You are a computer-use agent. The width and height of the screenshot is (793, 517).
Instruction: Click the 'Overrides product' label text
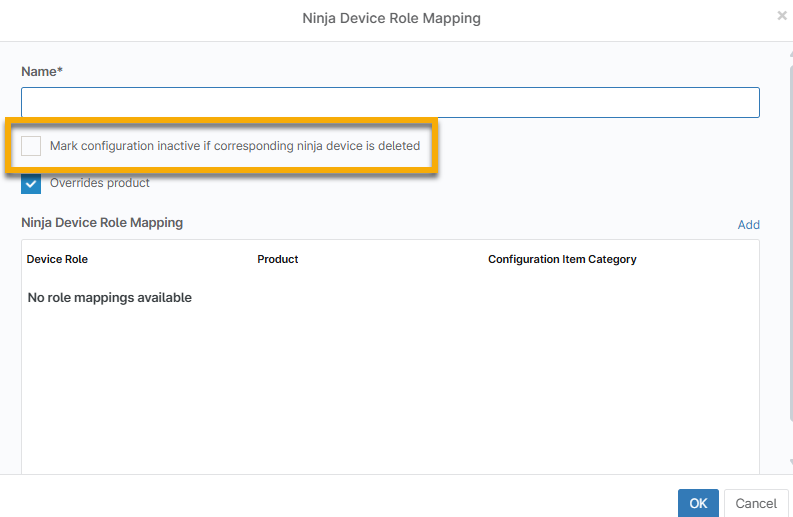click(100, 183)
